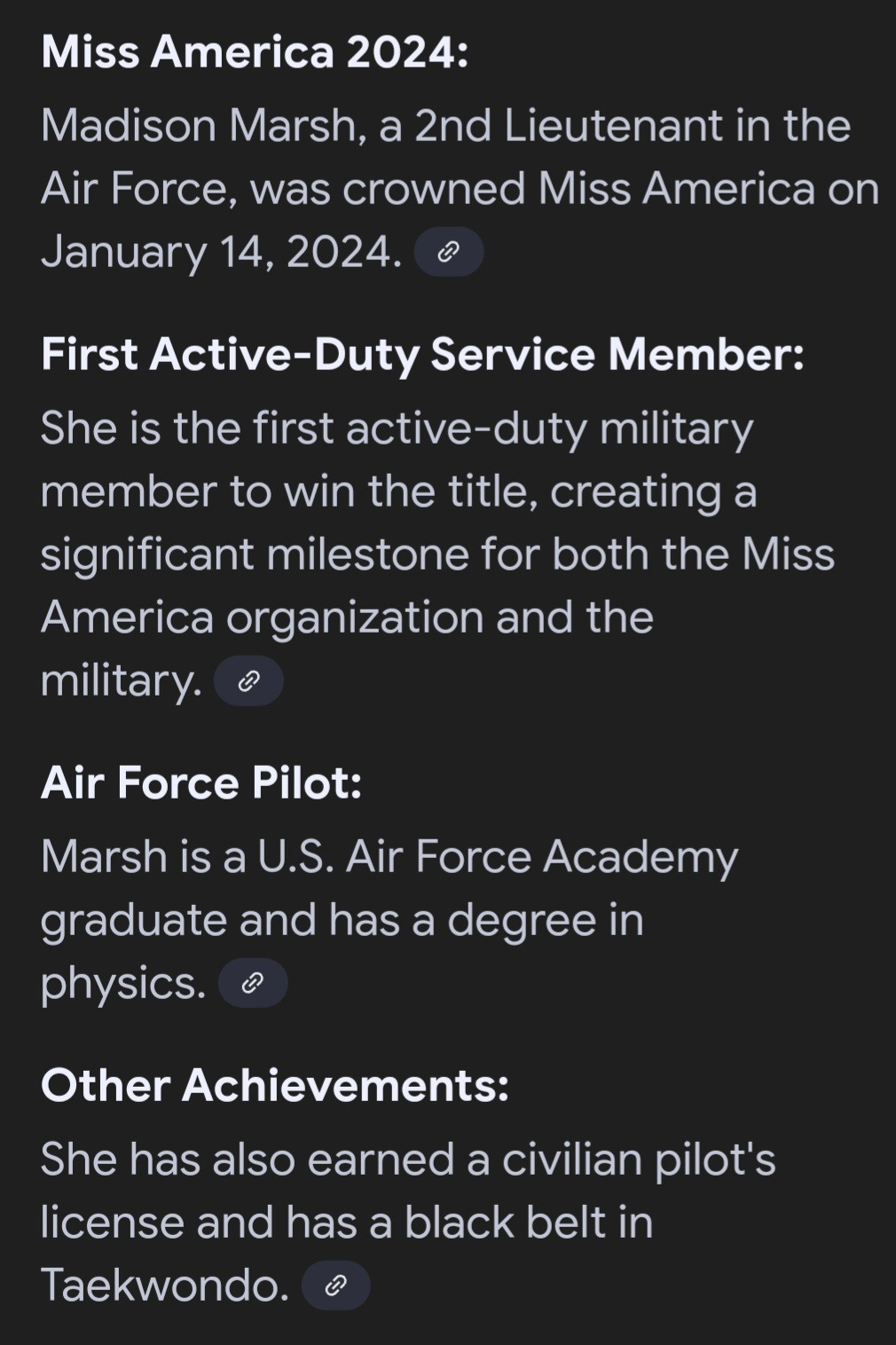Select the 'Miss America 2024:' heading
Screen dimensions: 896x1345
[x=255, y=52]
